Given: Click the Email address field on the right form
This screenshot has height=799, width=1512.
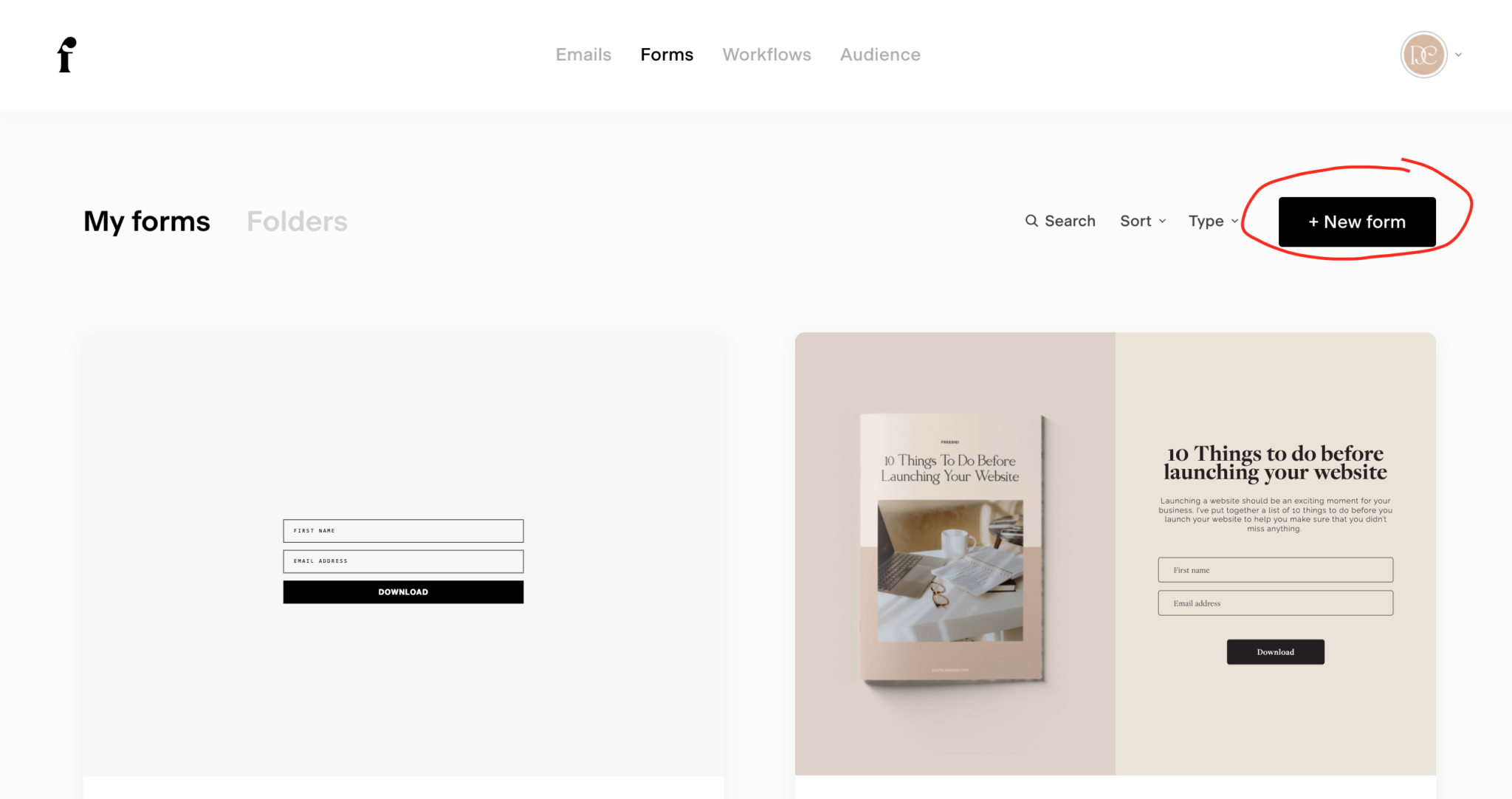Looking at the screenshot, I should pyautogui.click(x=1274, y=603).
